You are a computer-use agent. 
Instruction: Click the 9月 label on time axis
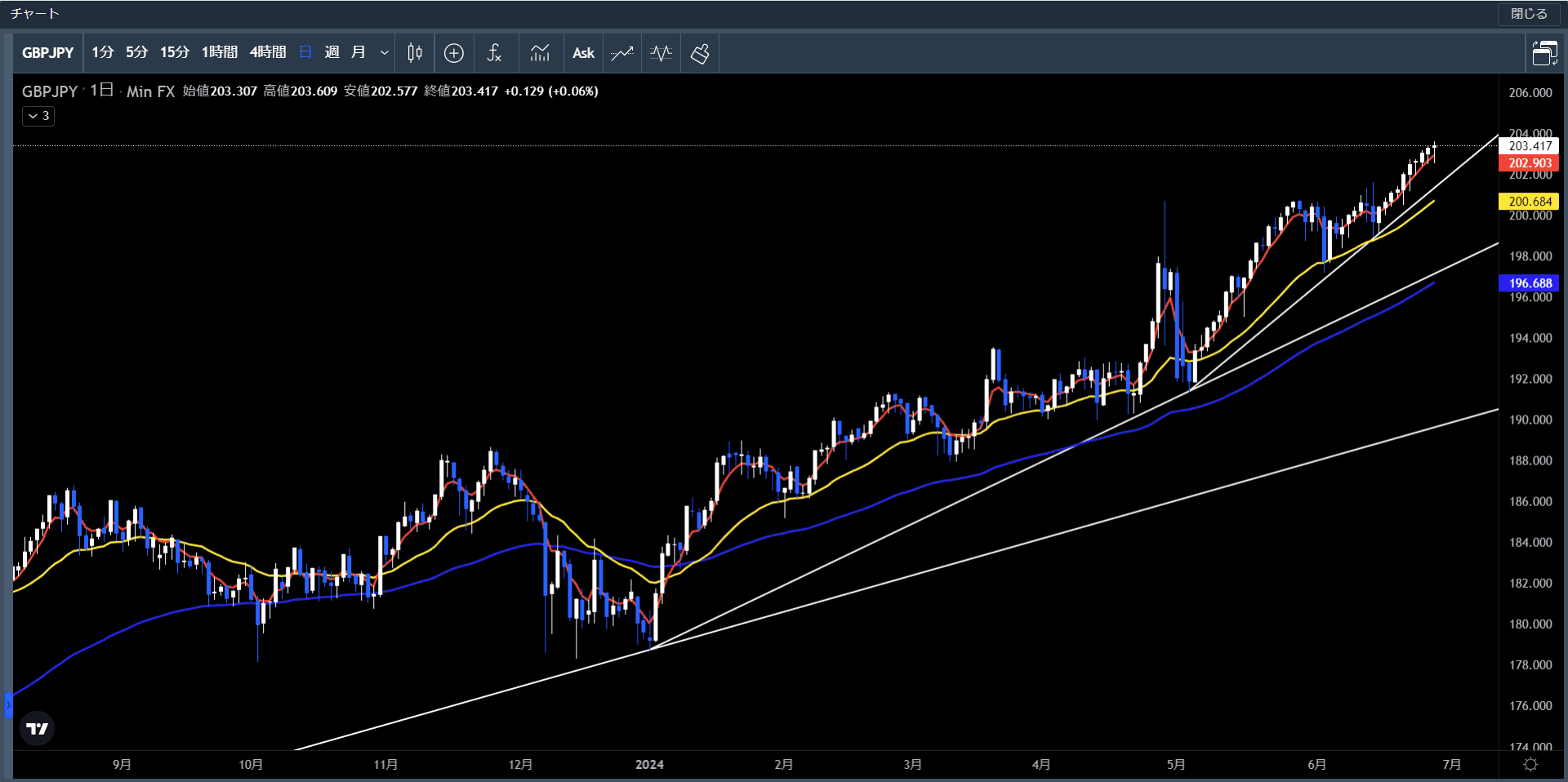pos(122,765)
